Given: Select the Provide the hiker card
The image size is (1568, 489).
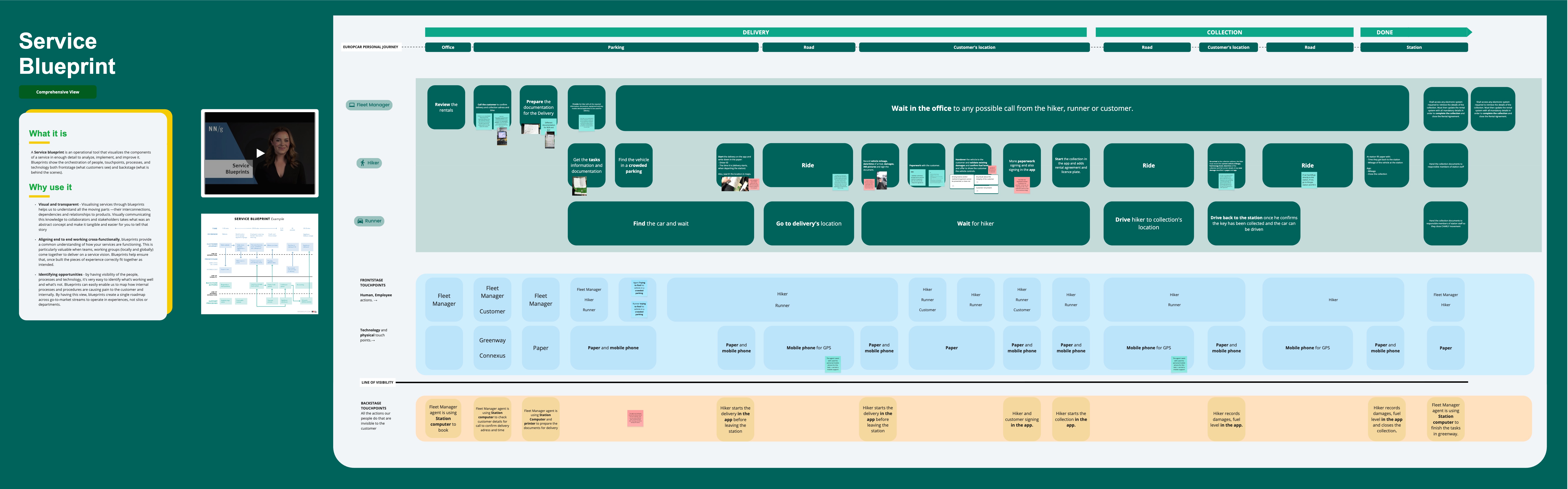Looking at the screenshot, I should pos(587,107).
